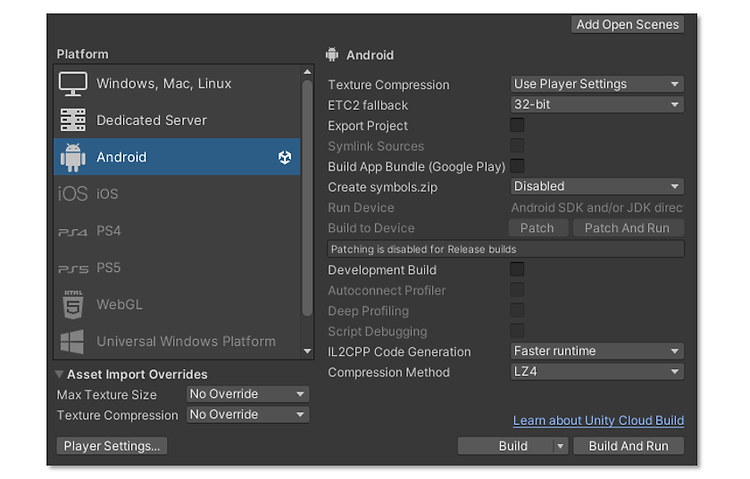Click the HTML5 WebGL icon
The height and width of the screenshot is (479, 750).
[x=73, y=304]
